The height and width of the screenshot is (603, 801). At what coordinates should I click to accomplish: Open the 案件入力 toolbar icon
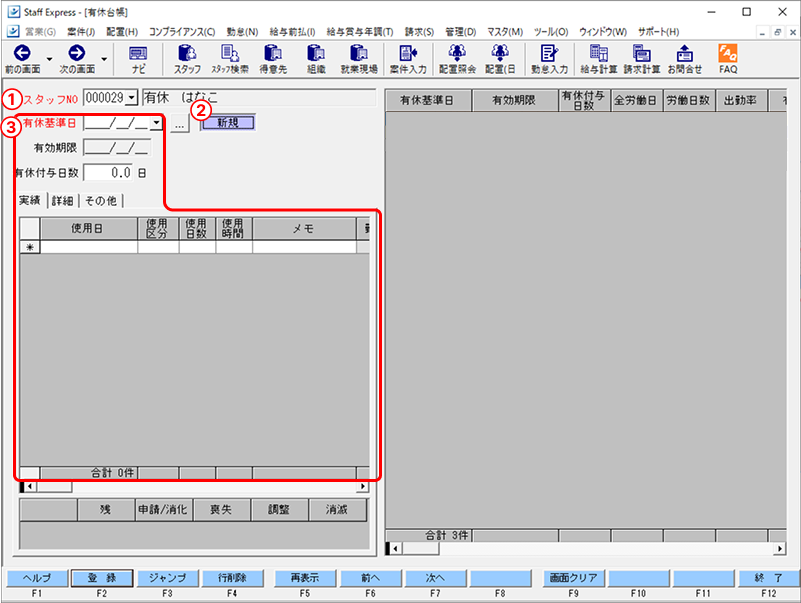point(408,59)
